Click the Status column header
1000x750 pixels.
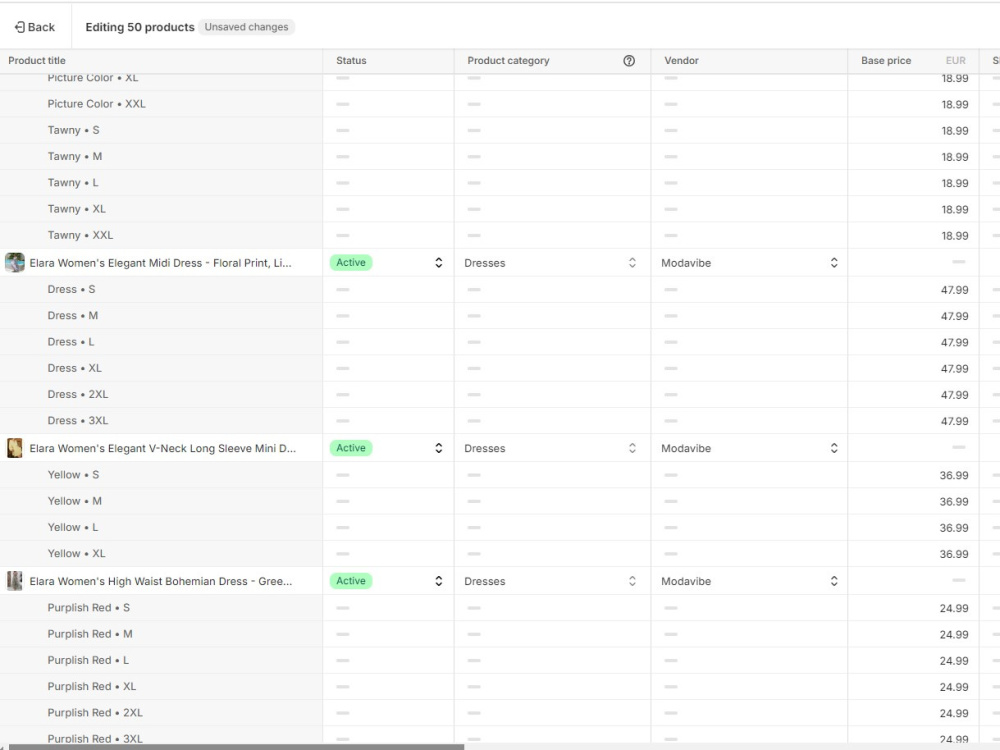[351, 61]
